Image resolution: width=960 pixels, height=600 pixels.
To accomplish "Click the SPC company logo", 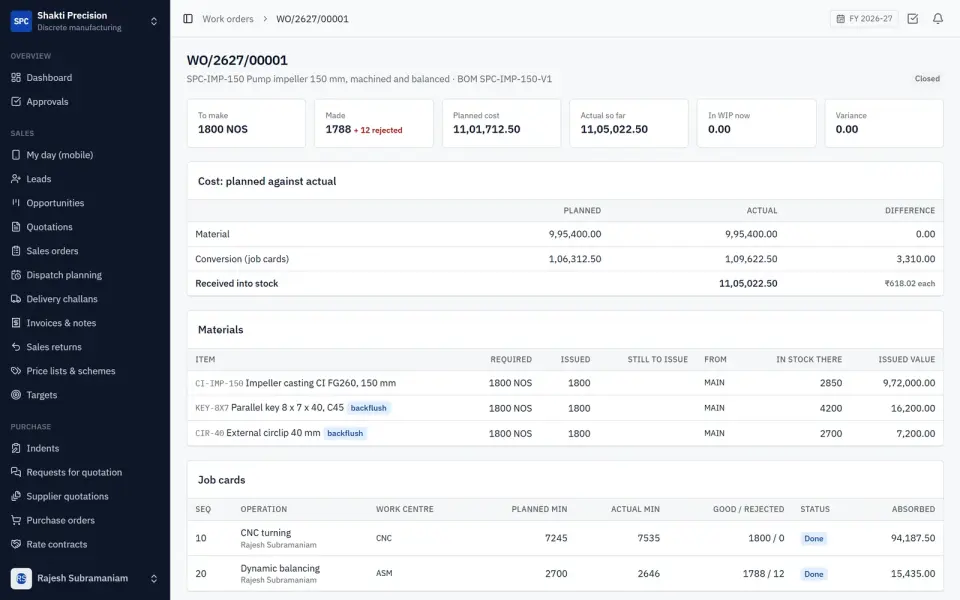I will point(21,21).
